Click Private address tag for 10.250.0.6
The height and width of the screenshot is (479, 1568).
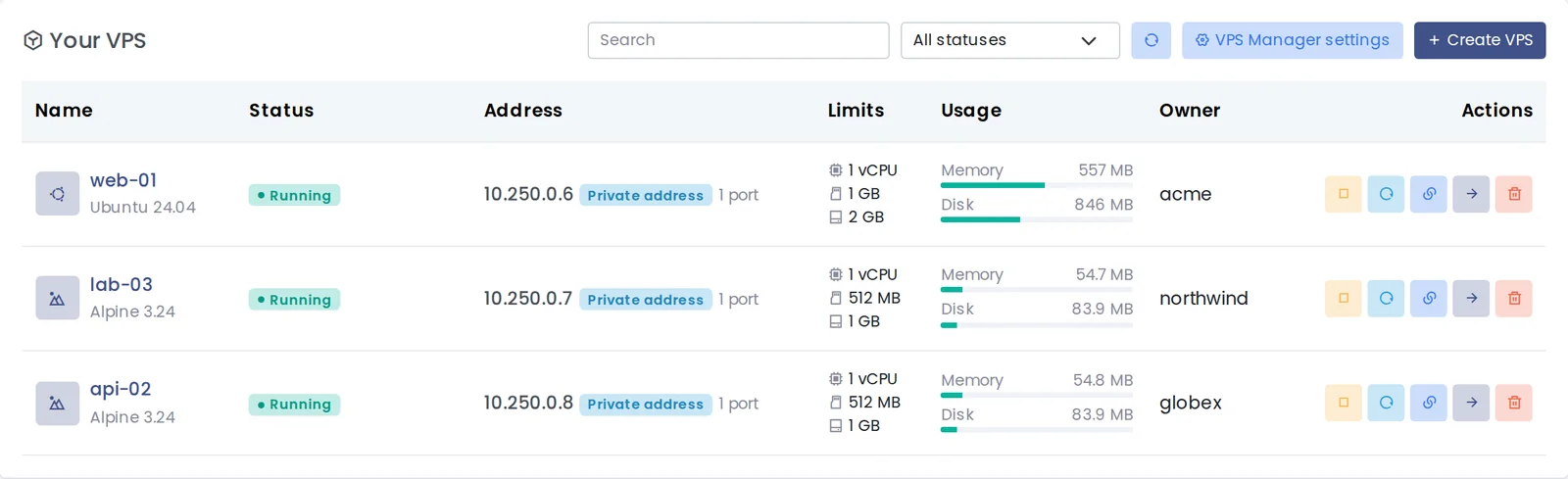pyautogui.click(x=646, y=195)
